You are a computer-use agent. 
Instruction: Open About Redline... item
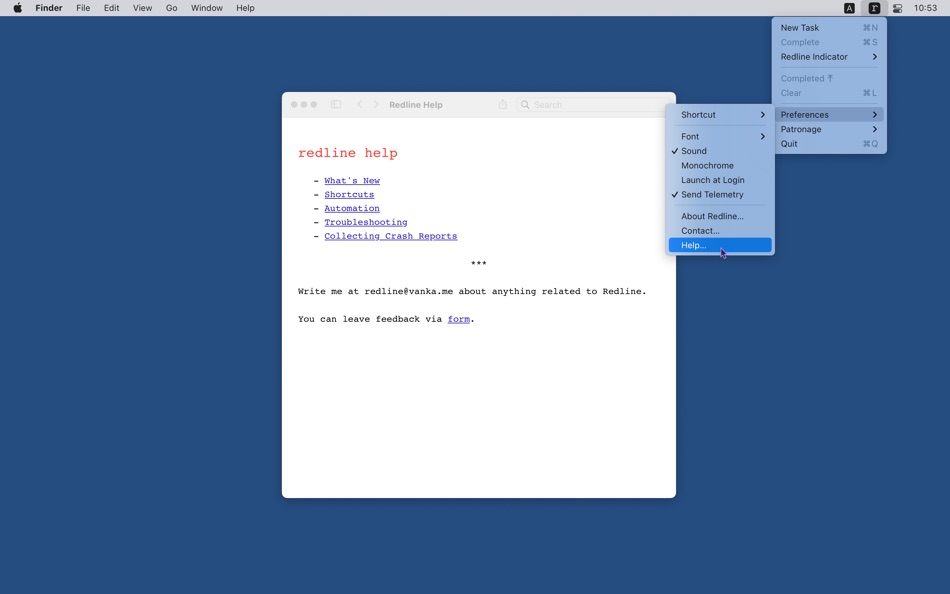click(720, 216)
